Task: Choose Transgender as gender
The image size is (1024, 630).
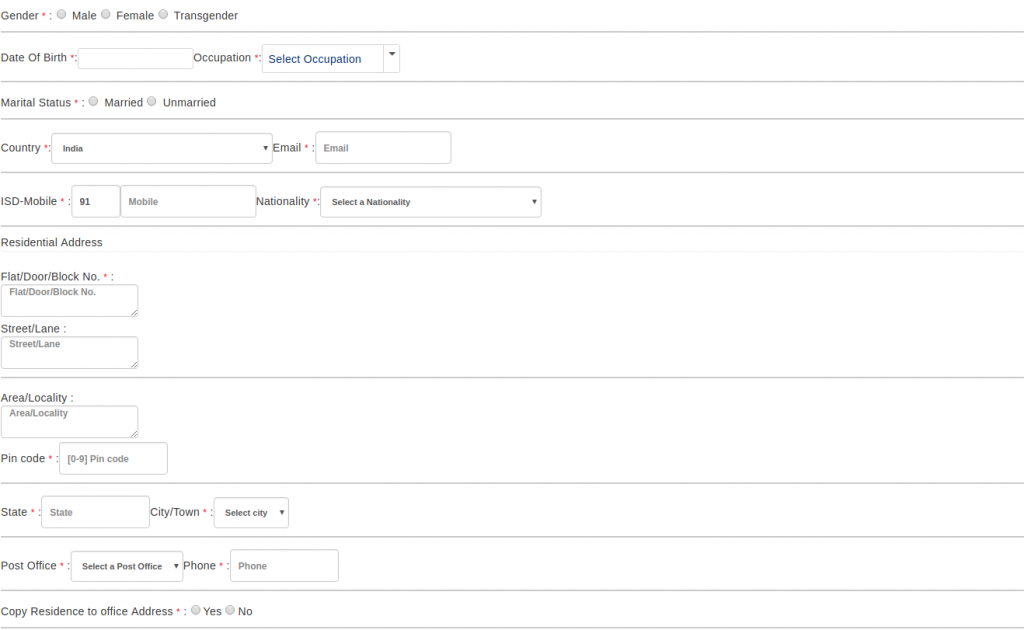Action: (x=161, y=14)
